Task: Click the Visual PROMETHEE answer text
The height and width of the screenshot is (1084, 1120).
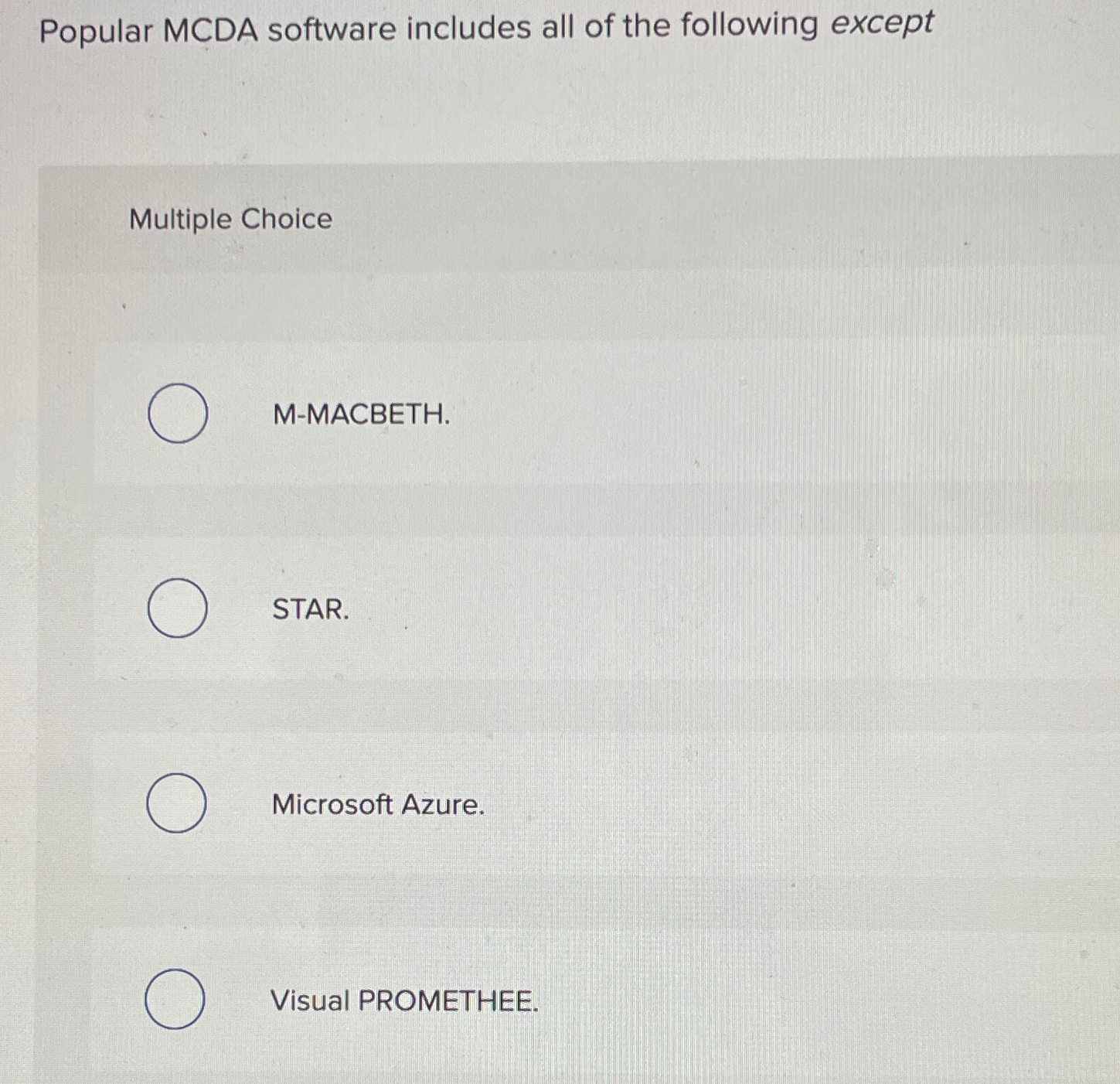Action: tap(405, 1003)
